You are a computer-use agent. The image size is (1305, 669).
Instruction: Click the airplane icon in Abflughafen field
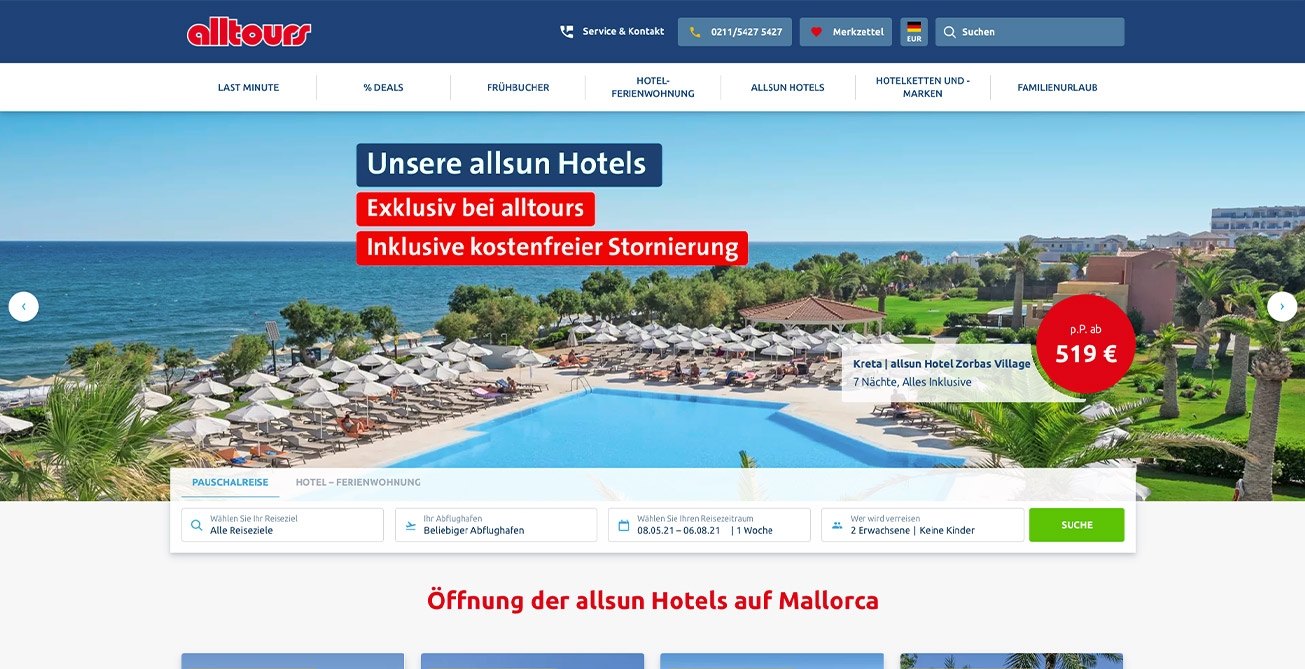pyautogui.click(x=411, y=525)
